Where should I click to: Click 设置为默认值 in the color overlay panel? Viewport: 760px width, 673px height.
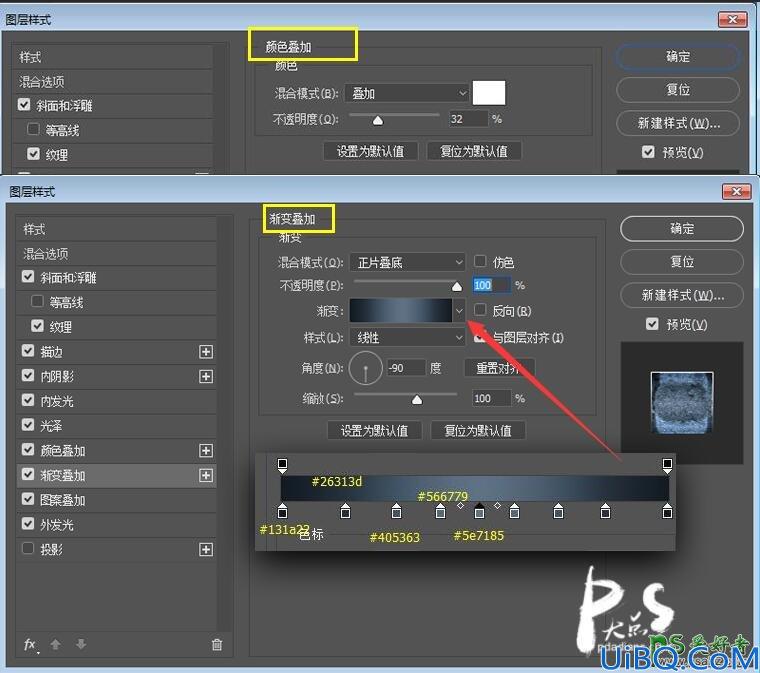[x=371, y=152]
